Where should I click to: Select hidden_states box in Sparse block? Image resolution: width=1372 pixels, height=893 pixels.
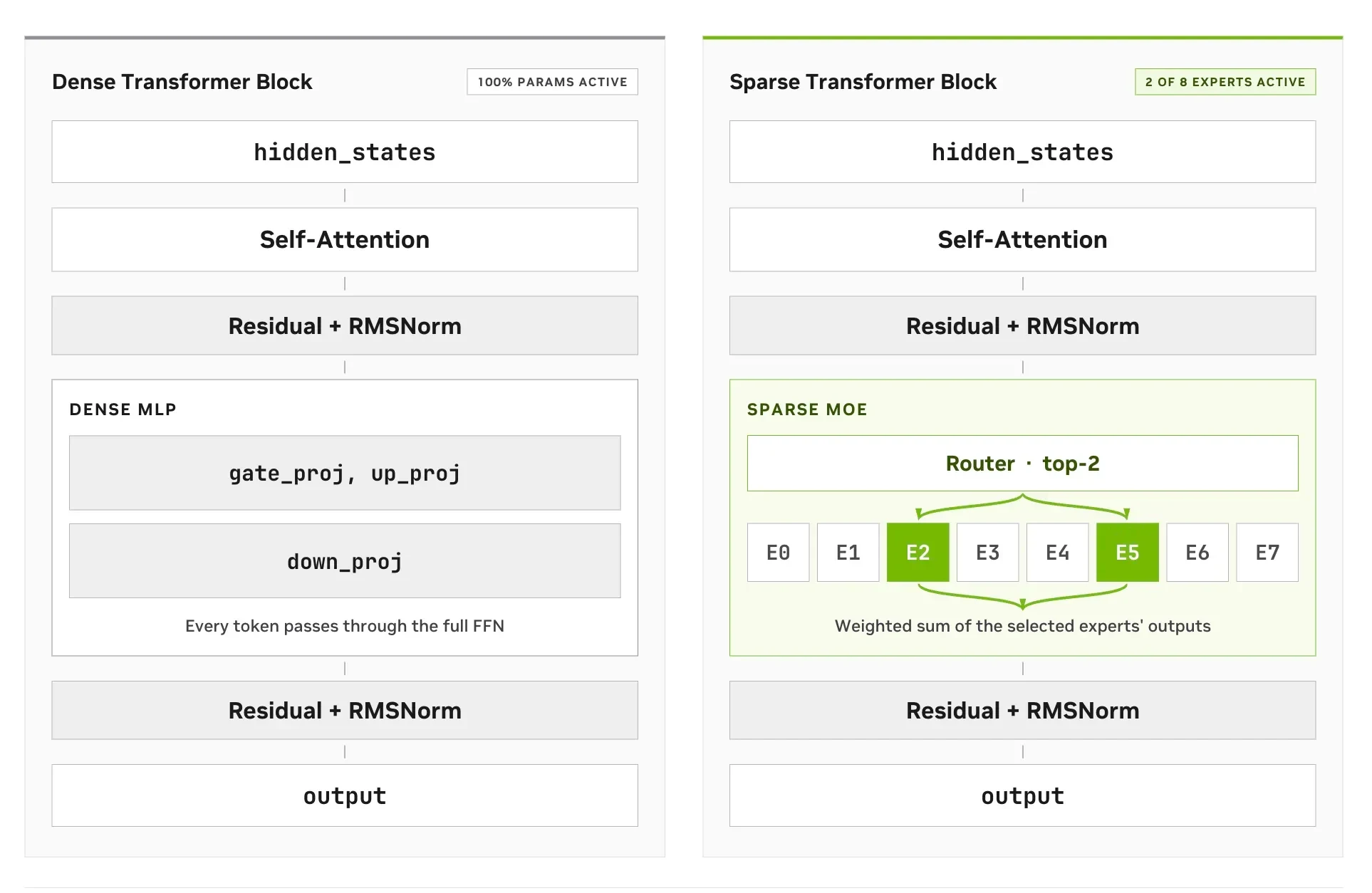(1023, 152)
